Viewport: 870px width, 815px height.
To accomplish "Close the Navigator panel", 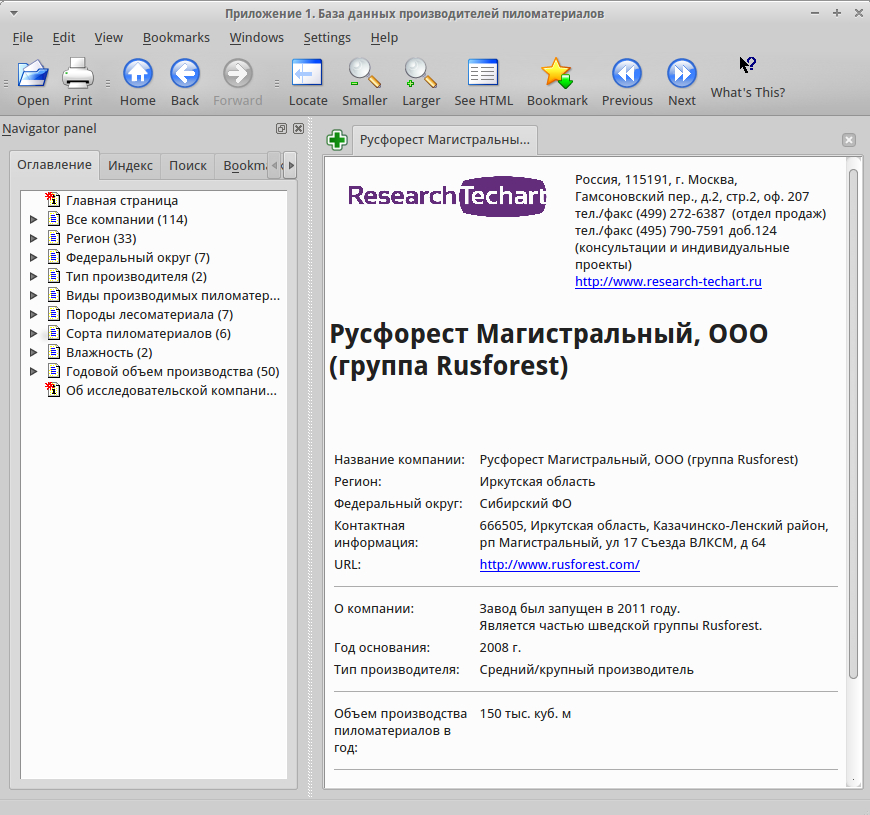I will click(x=298, y=129).
